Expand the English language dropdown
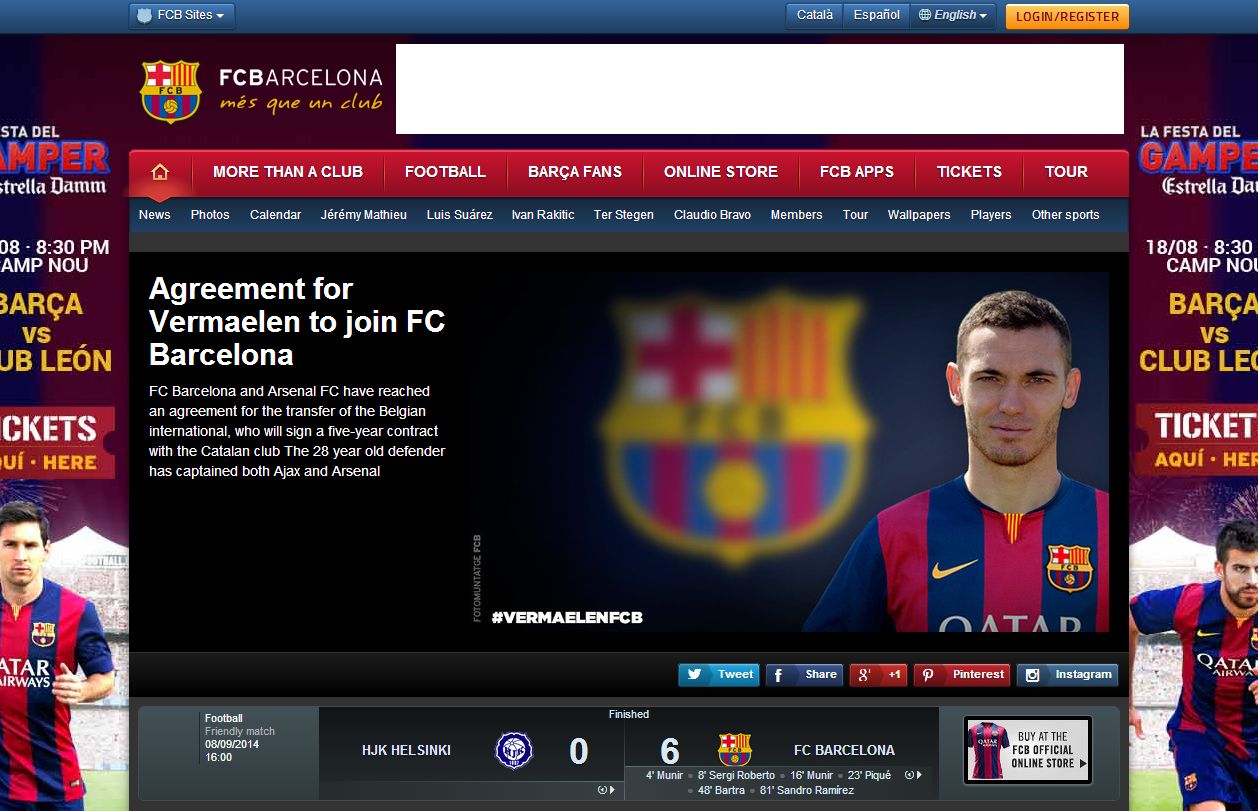 coord(953,15)
